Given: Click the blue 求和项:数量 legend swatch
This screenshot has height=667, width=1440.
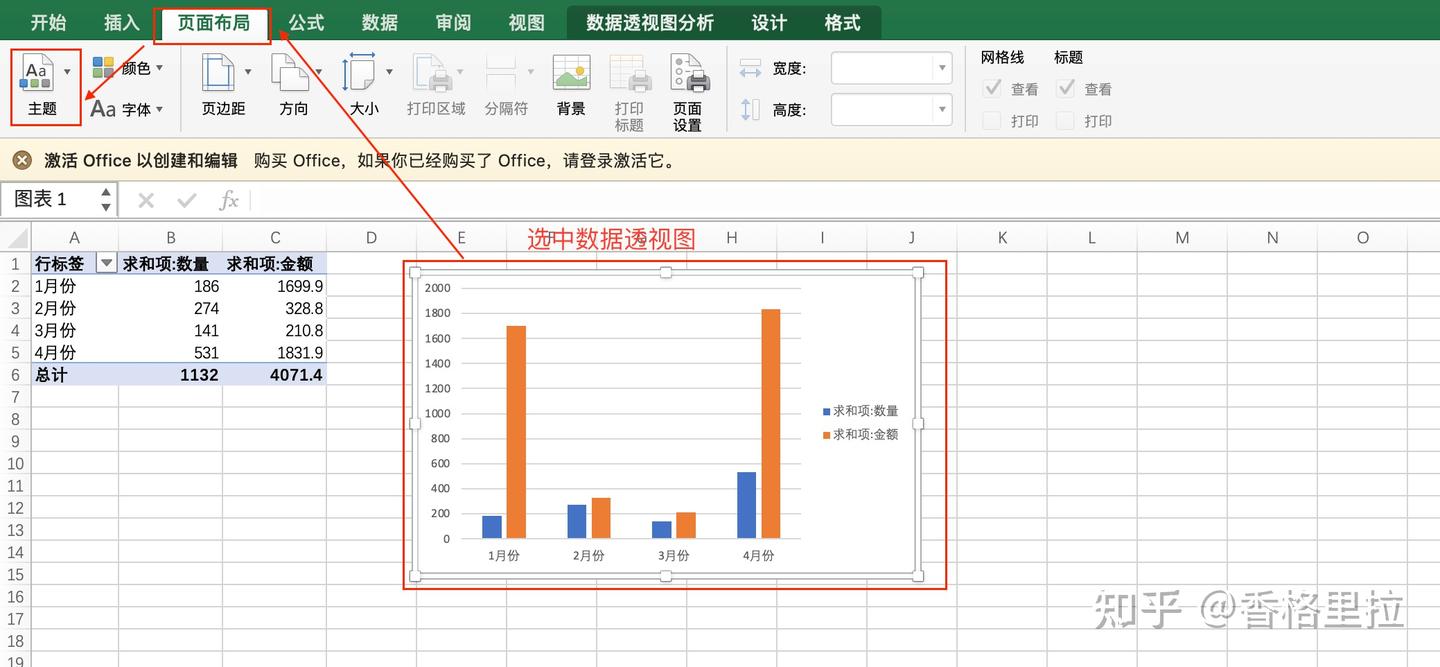Looking at the screenshot, I should click(x=827, y=411).
